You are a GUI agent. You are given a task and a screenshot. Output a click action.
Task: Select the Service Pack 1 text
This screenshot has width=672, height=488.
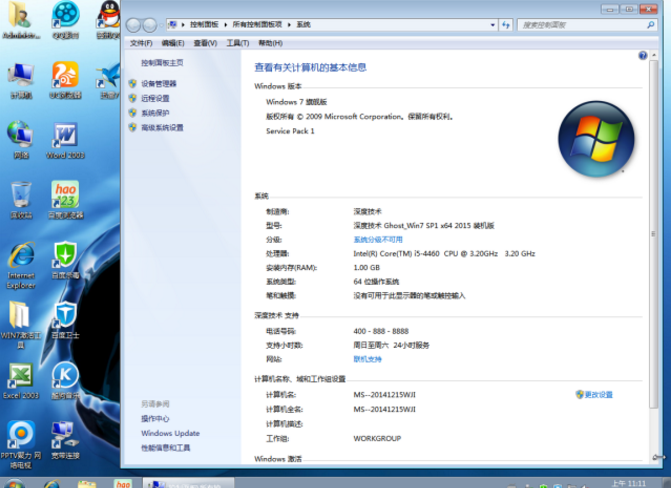[290, 131]
